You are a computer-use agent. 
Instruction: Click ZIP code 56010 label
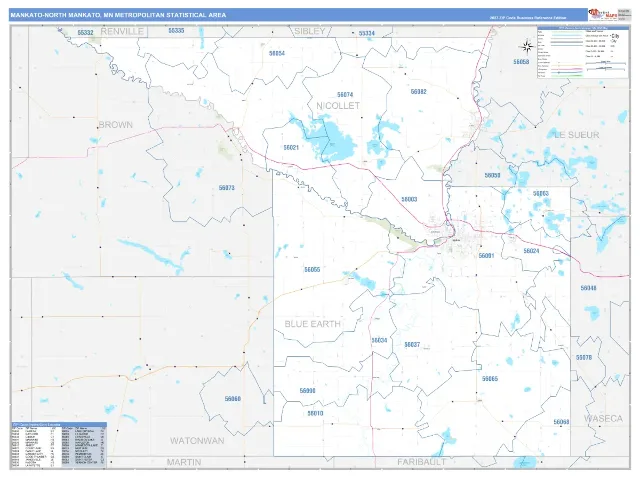[x=315, y=413]
